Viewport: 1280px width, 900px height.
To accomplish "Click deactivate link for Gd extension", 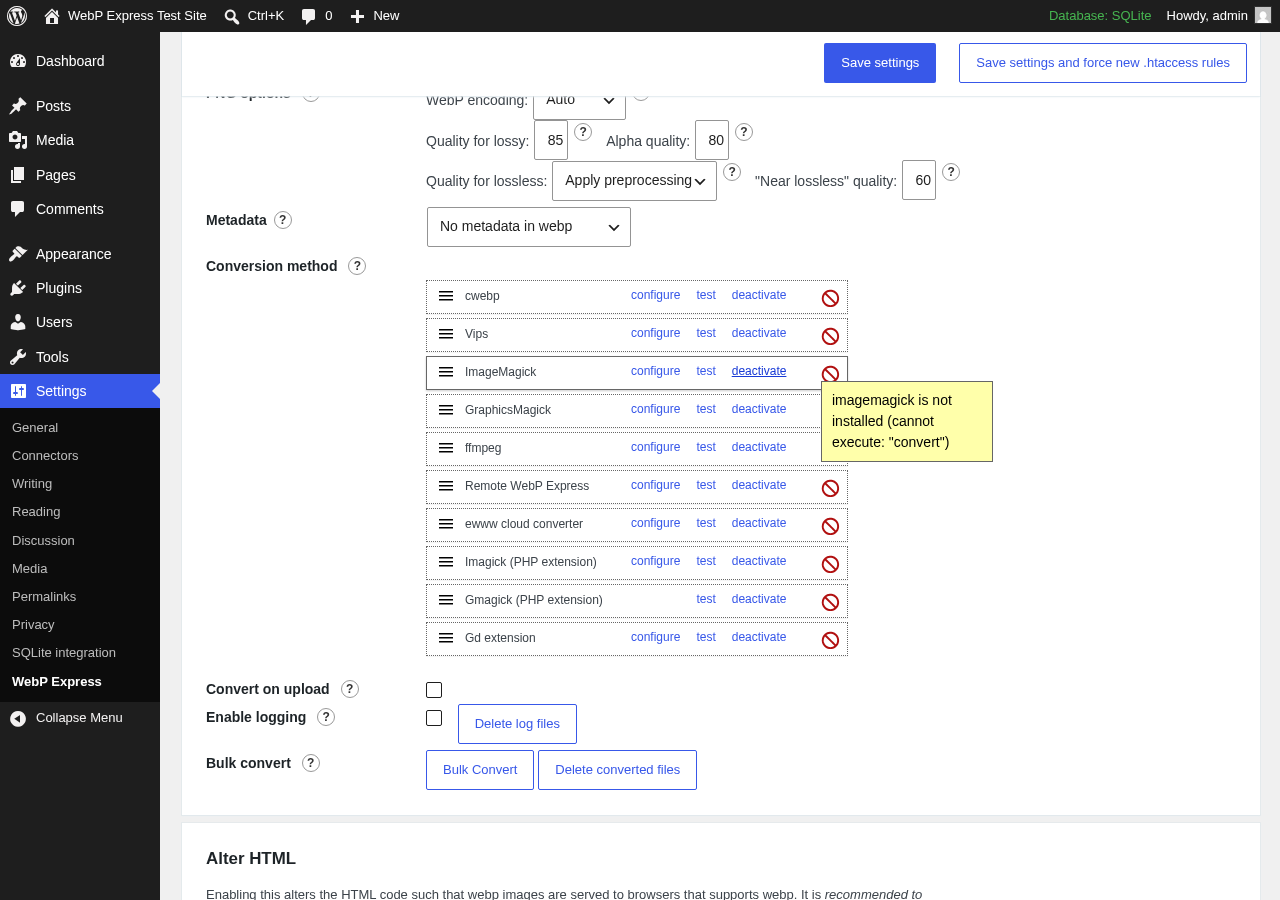I will 759,637.
